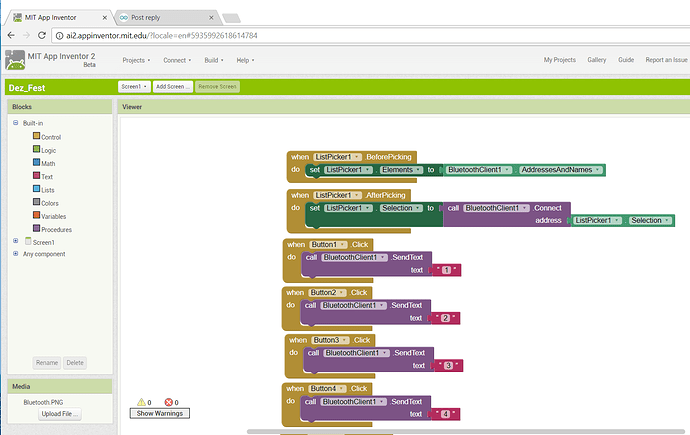Click the horizontal scrollbar of the Viewer
This screenshot has width=690, height=435.
[466, 431]
